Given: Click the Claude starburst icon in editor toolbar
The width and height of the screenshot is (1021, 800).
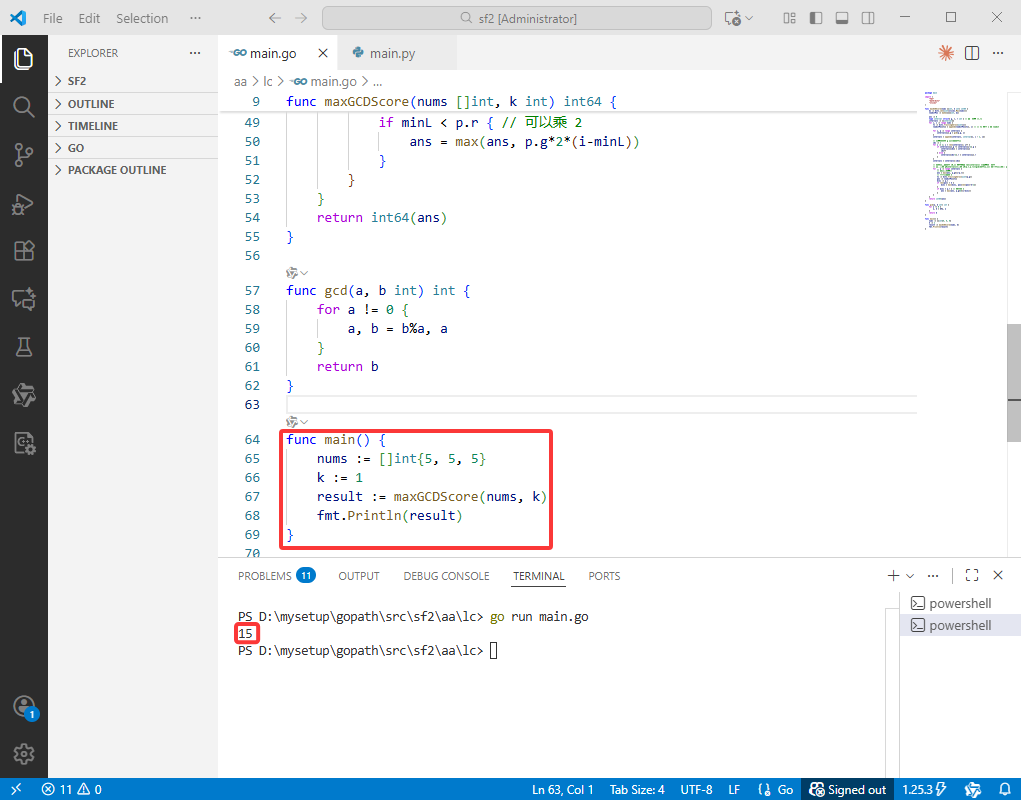Looking at the screenshot, I should (945, 53).
